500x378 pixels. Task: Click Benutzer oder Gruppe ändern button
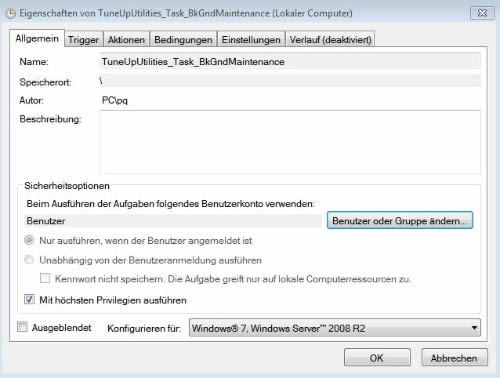[400, 220]
